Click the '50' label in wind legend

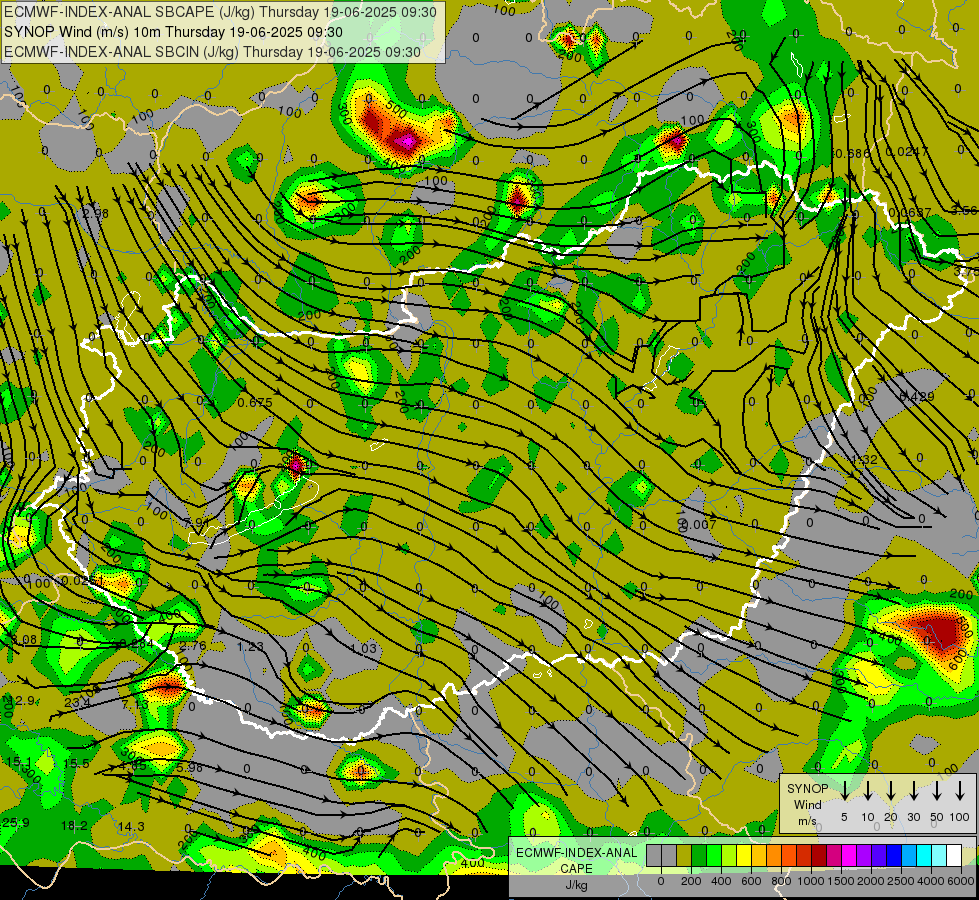937,817
